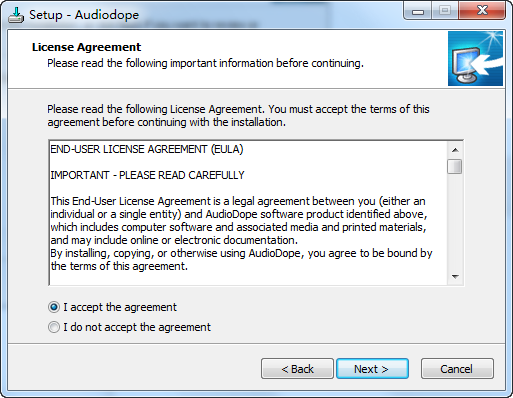Continue installation with the Next button
Screen dimensions: 513x398
click(372, 369)
